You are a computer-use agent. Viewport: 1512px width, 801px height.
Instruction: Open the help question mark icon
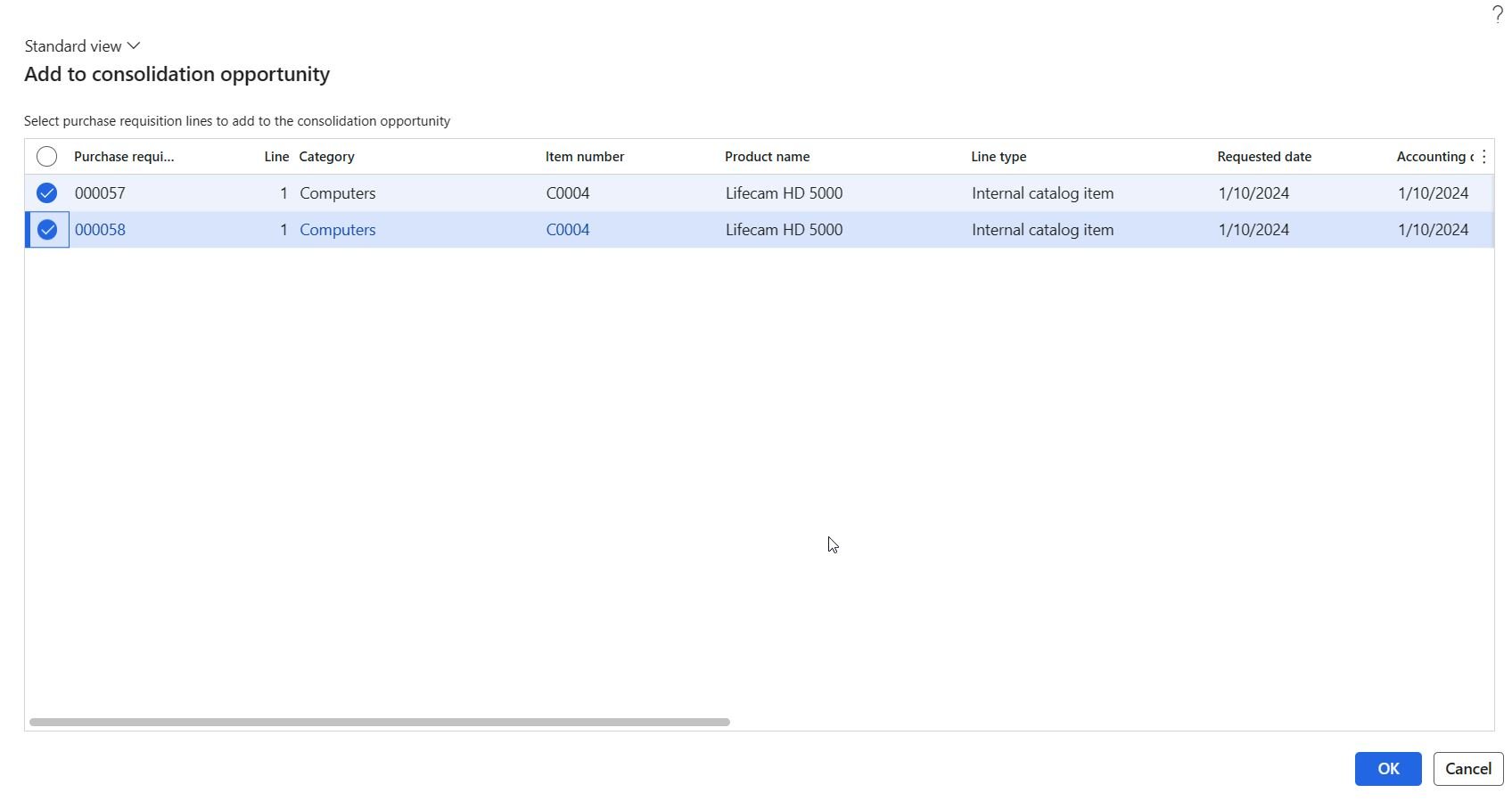click(x=1497, y=14)
